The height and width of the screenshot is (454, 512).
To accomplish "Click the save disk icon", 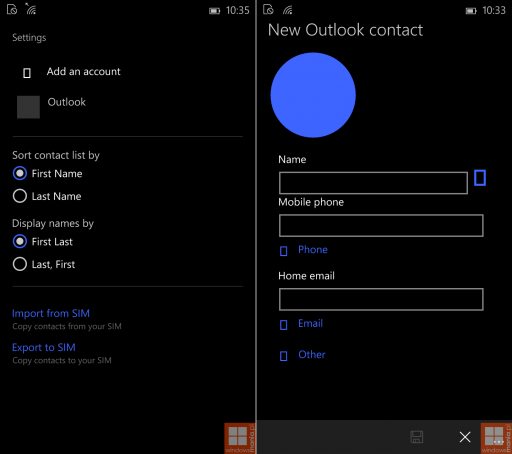I will coord(417,437).
